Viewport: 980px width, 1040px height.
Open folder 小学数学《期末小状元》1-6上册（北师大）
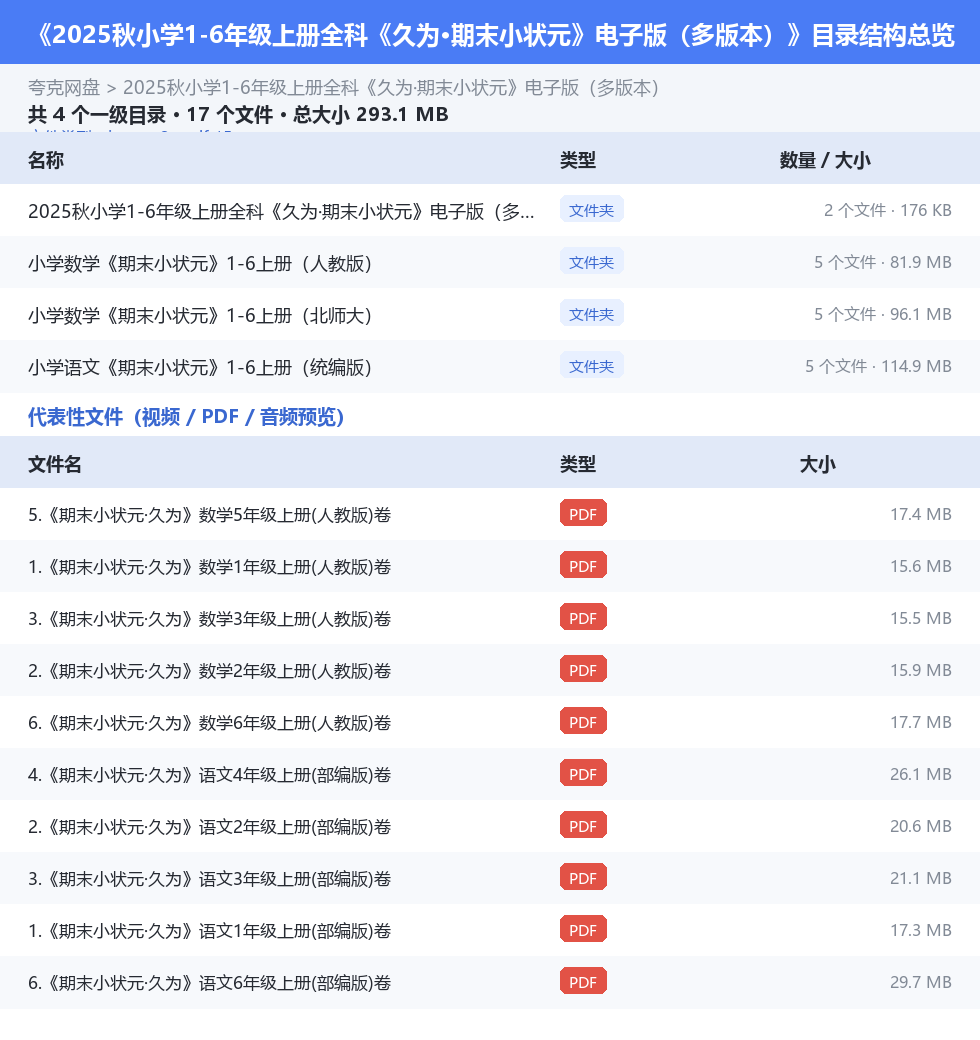(x=200, y=315)
